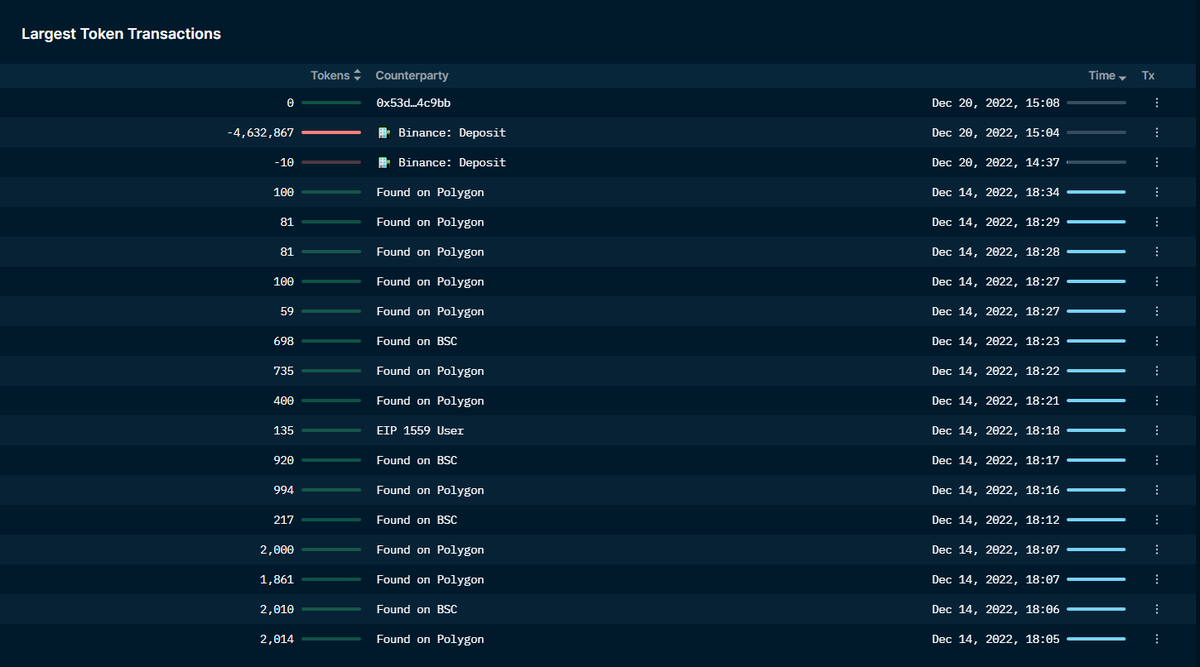Screen dimensions: 1200x667
Task: Open sort options via the Time header chevron
Action: point(1124,75)
